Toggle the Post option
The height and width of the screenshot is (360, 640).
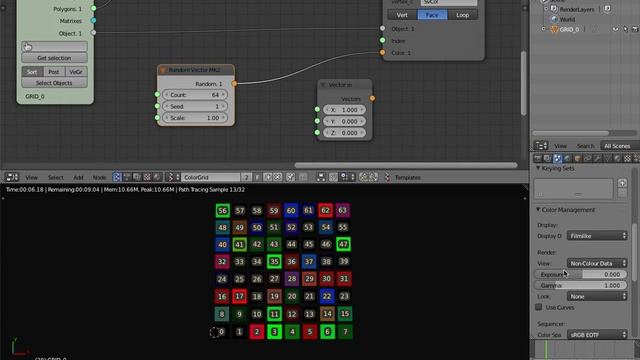pyautogui.click(x=54, y=72)
